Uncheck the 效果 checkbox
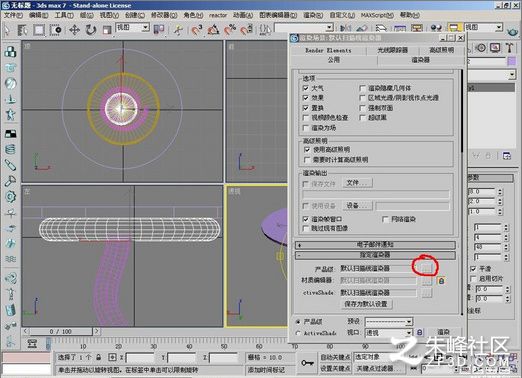This screenshot has width=522, height=378. (x=306, y=98)
